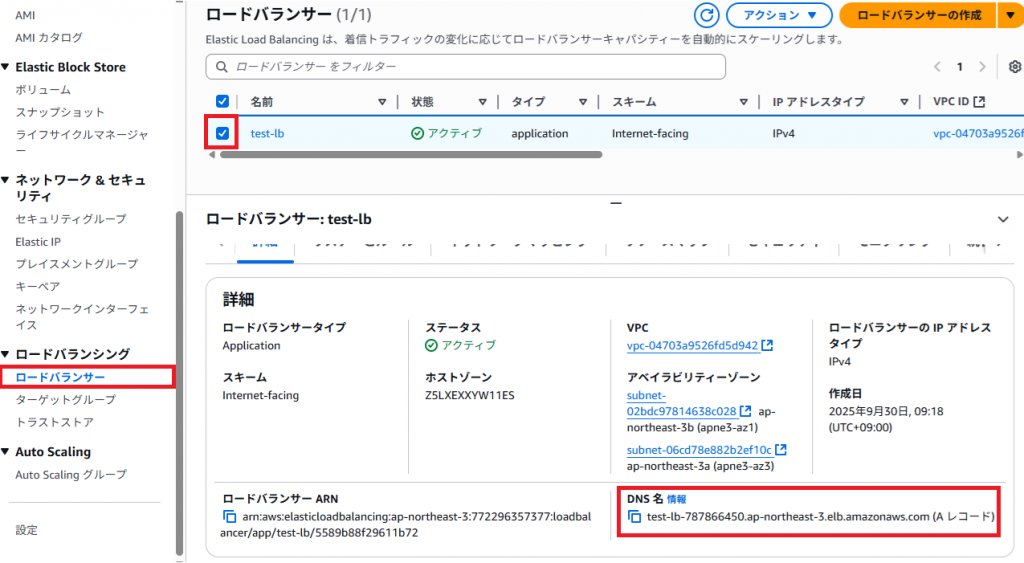Click the ロードバランサーの作成 button

tap(917, 15)
